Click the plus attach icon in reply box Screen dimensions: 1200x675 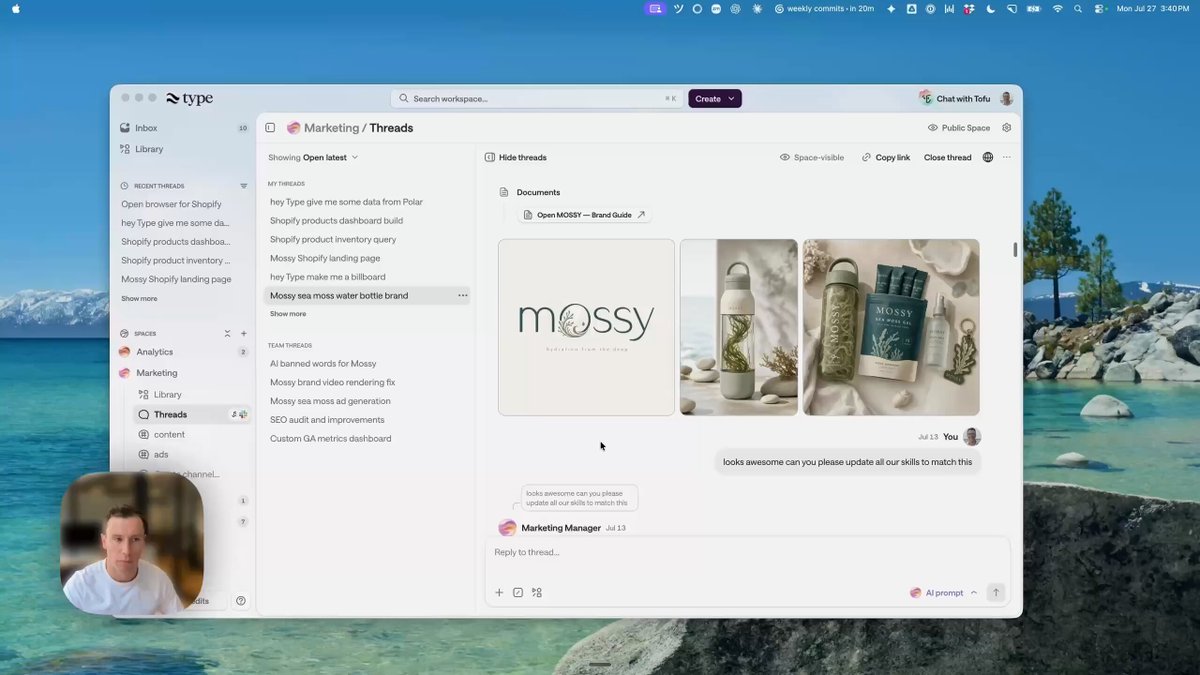pyautogui.click(x=499, y=593)
